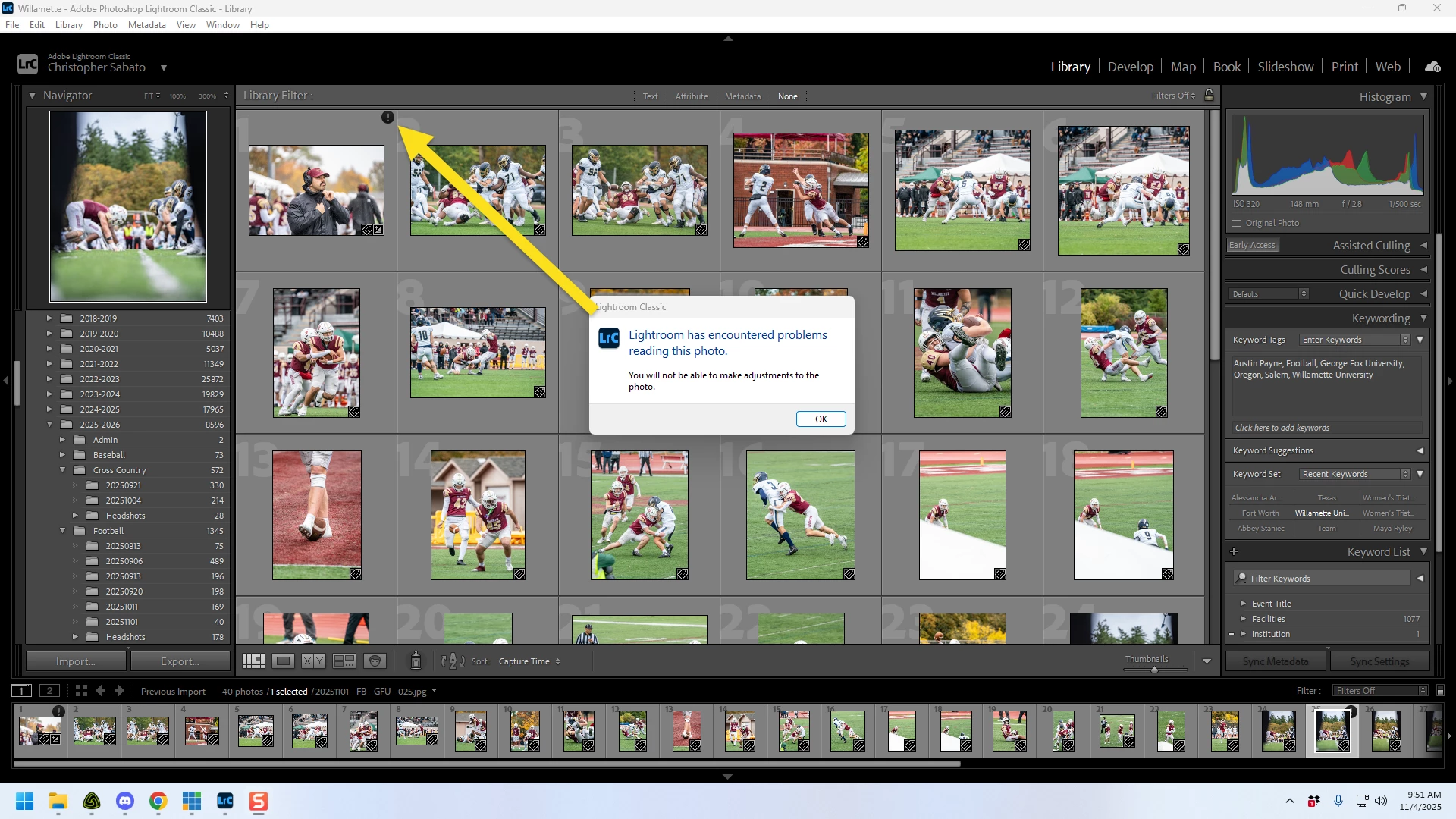Image resolution: width=1456 pixels, height=819 pixels.
Task: Switch to Grid view
Action: [x=253, y=661]
